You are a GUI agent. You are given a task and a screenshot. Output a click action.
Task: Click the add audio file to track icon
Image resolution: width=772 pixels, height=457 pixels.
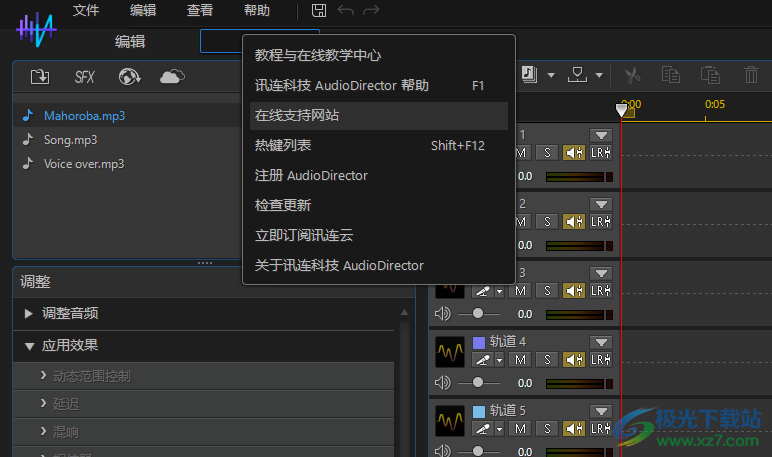pyautogui.click(x=530, y=75)
